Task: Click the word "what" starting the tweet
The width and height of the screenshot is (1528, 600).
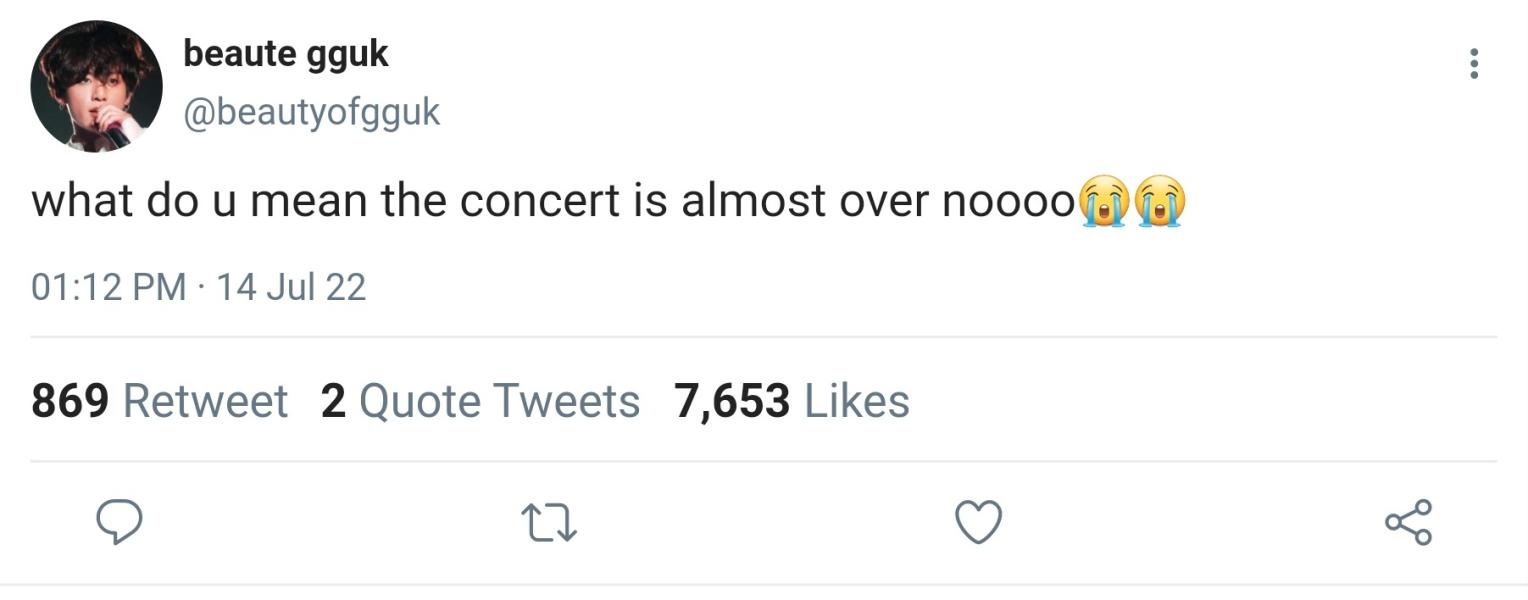Action: (x=82, y=201)
